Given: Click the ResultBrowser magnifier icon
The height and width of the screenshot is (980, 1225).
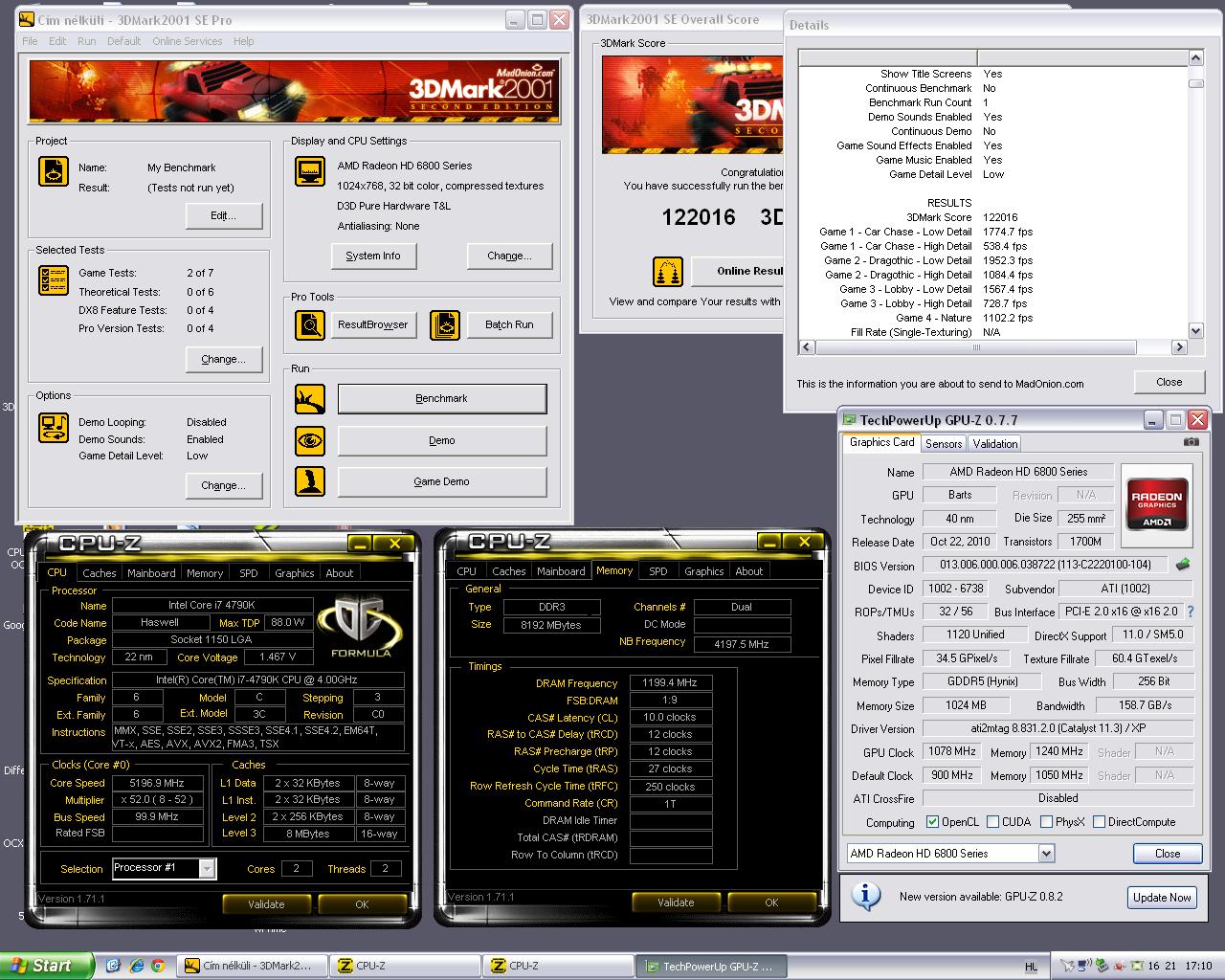Looking at the screenshot, I should pyautogui.click(x=310, y=325).
